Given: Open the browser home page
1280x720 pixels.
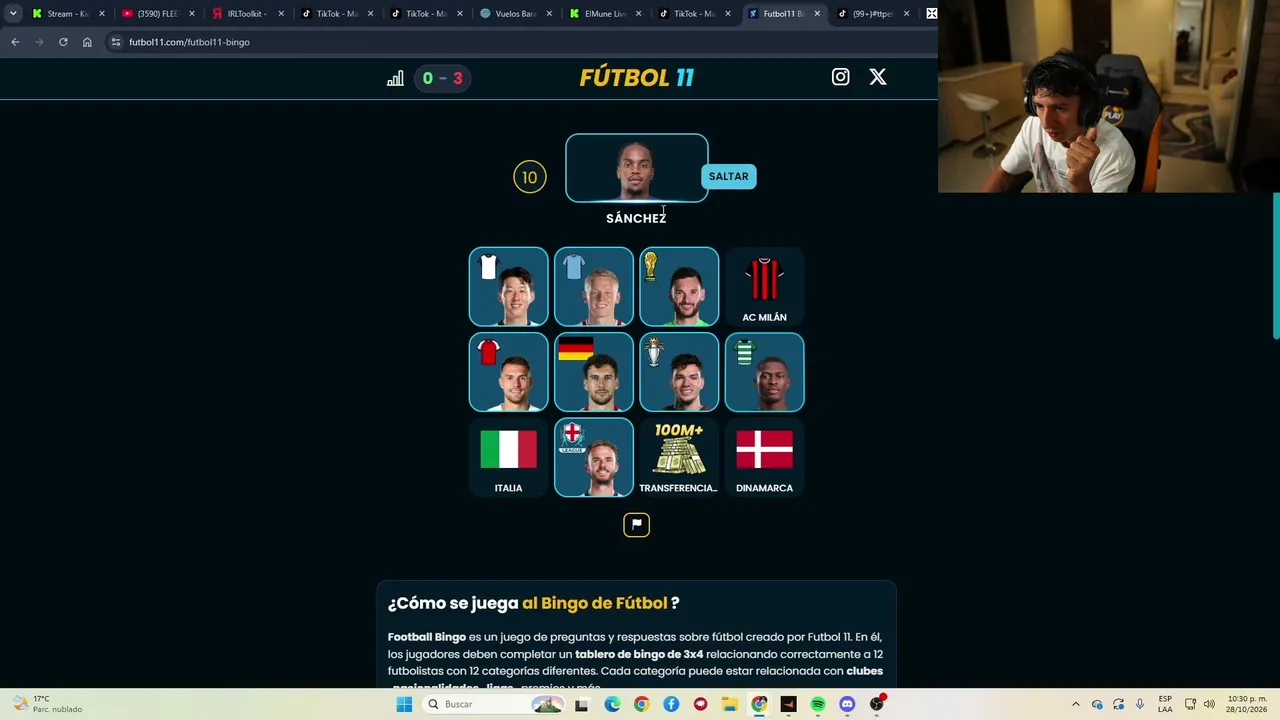Looking at the screenshot, I should click(x=87, y=42).
